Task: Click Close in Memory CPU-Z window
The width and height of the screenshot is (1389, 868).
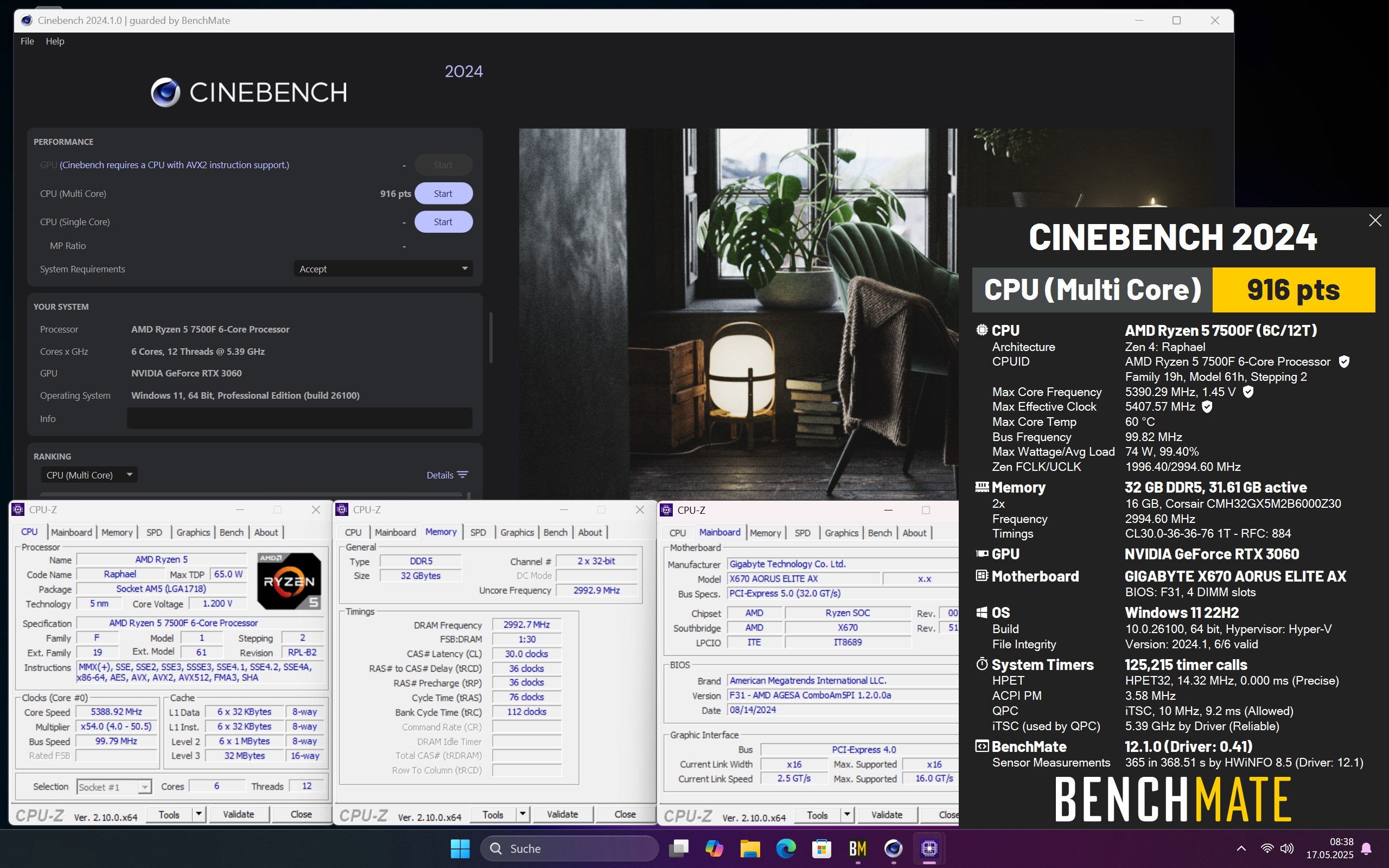Action: click(x=625, y=814)
